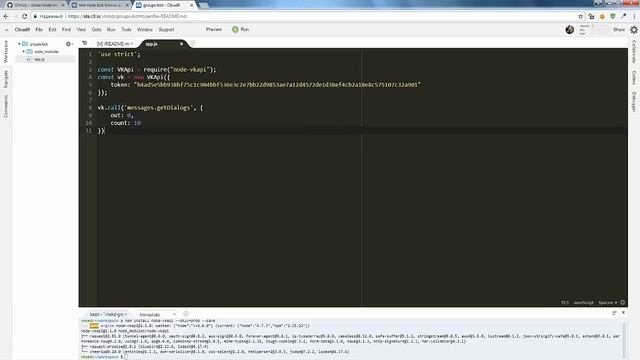Click the cursor position indicator in status bar

pos(565,302)
